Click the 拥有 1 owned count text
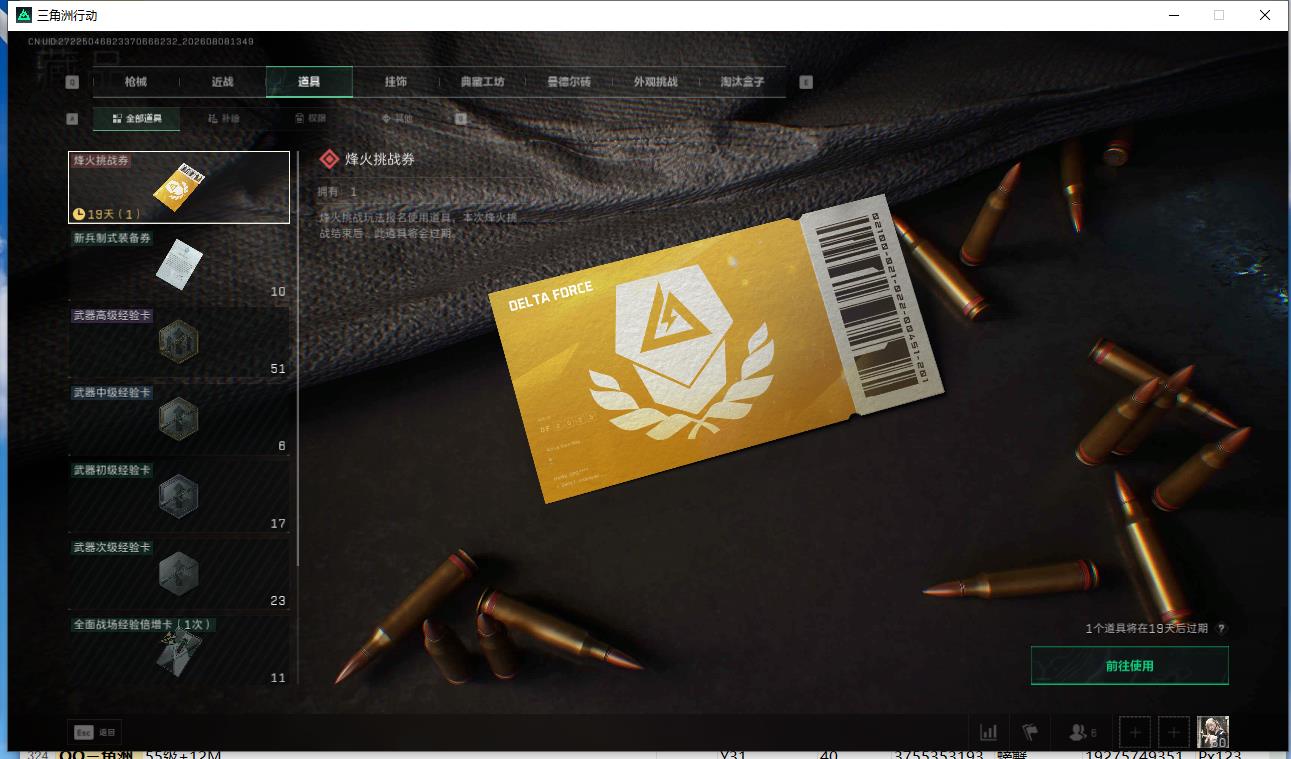The image size is (1291, 759). (x=338, y=191)
